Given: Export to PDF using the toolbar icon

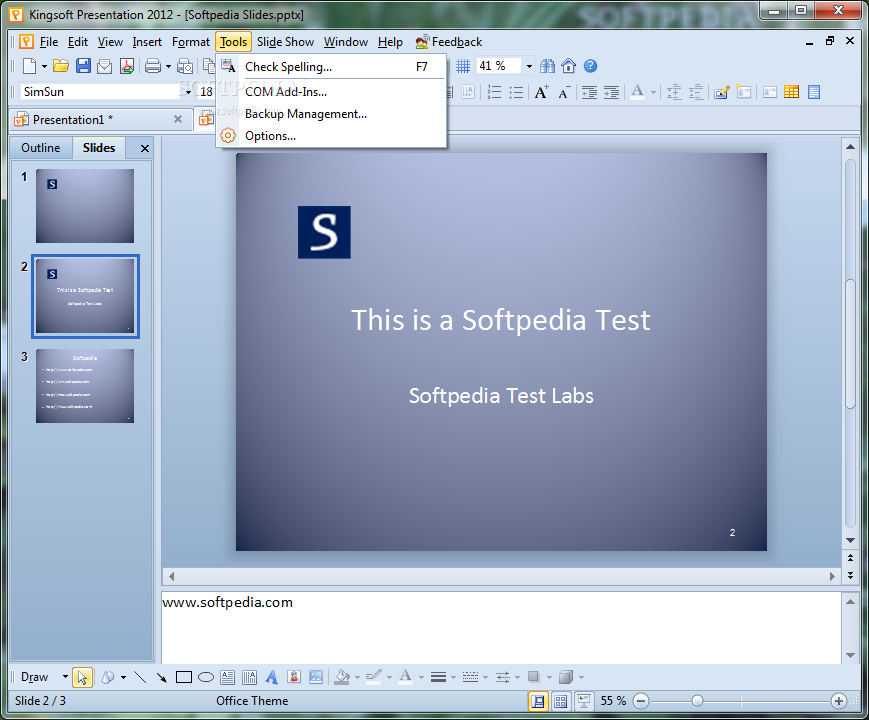Looking at the screenshot, I should 127,66.
